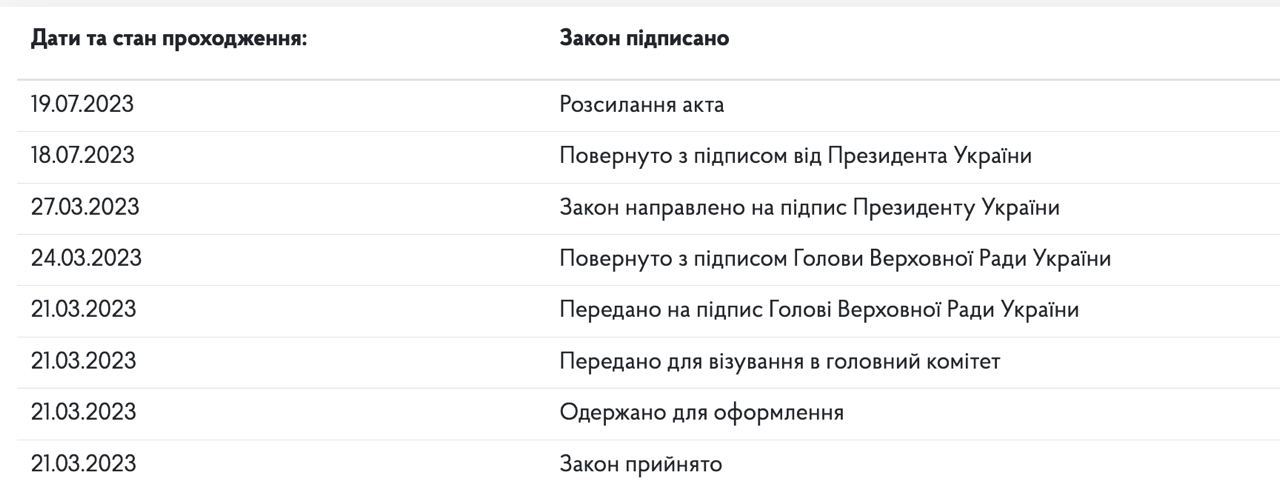Select the date 24.03.2023
The image size is (1280, 490).
(x=86, y=259)
